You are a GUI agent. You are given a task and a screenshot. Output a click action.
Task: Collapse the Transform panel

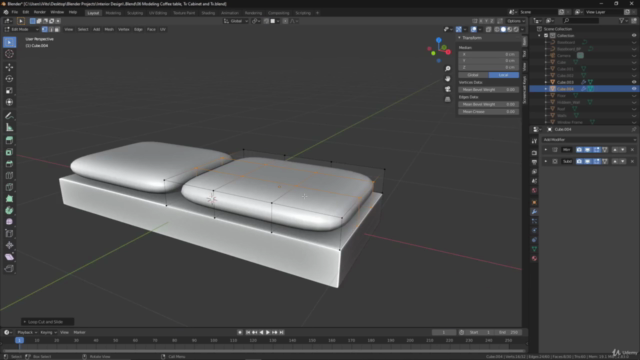(460, 38)
